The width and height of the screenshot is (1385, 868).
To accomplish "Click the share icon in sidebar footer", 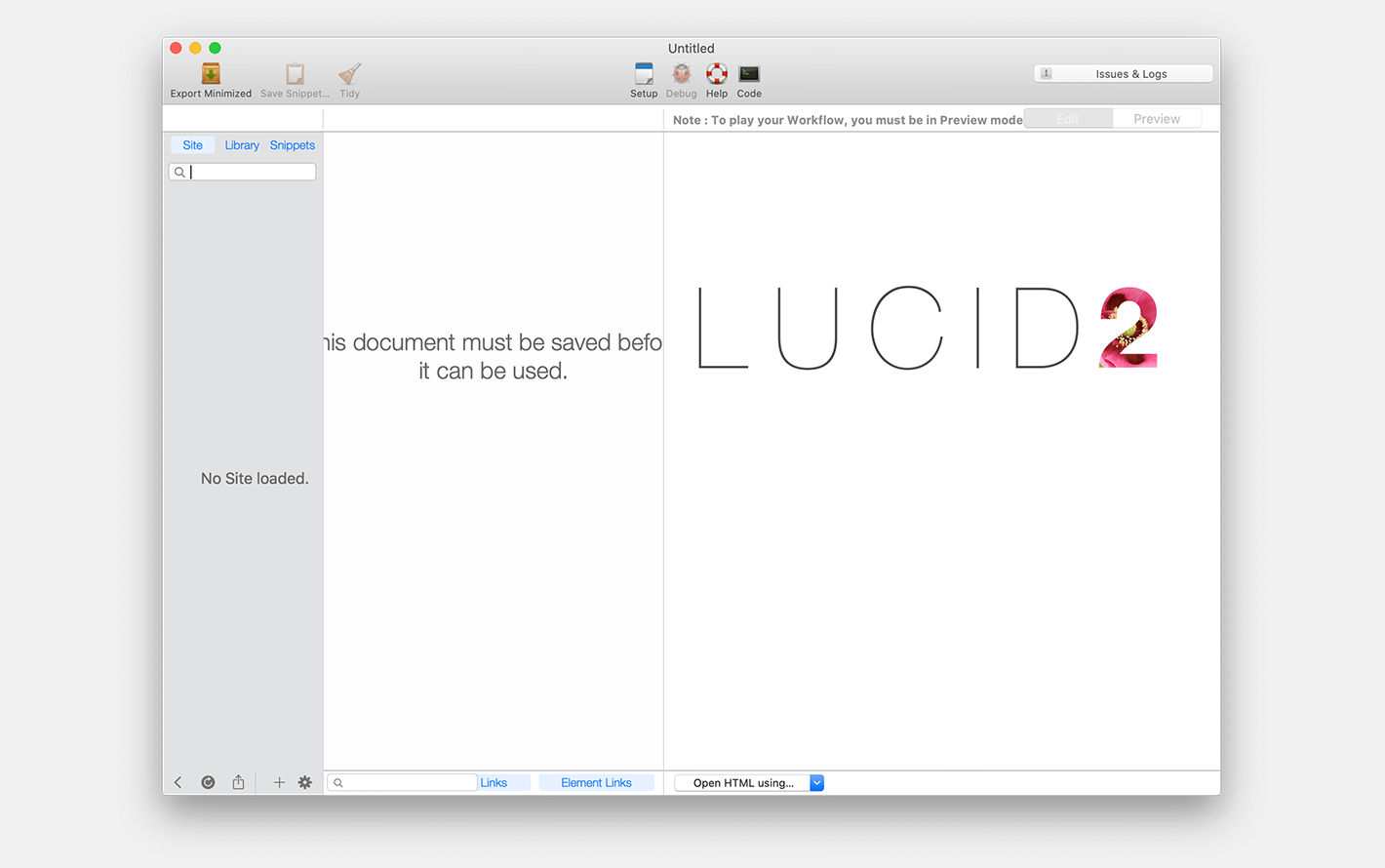I will [238, 782].
